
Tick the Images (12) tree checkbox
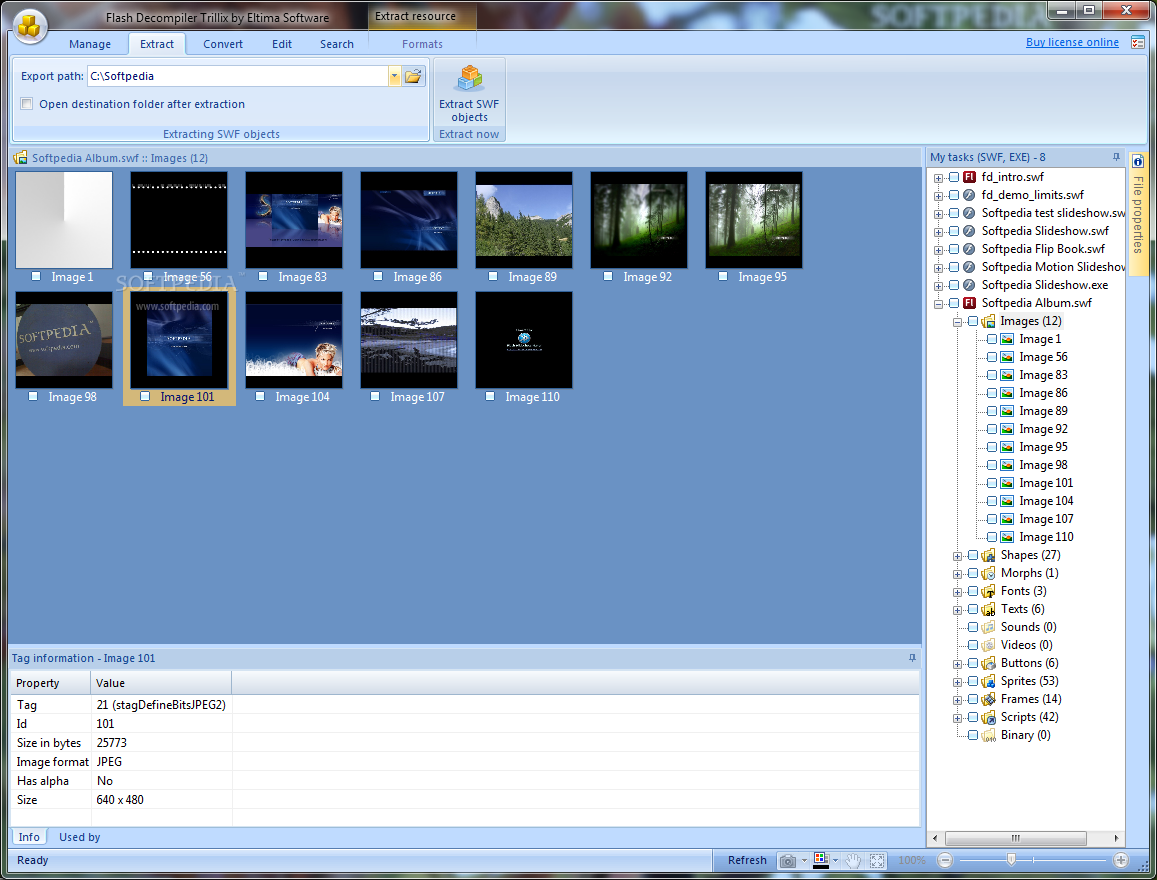tap(973, 322)
